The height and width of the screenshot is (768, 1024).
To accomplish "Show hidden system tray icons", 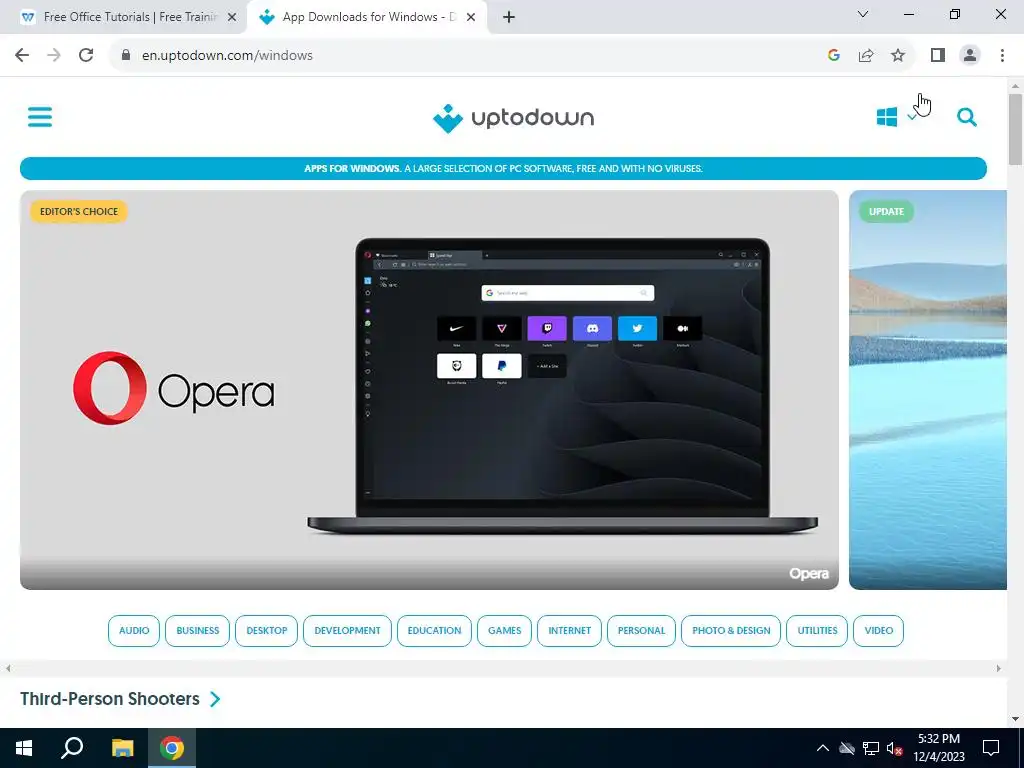I will point(823,748).
